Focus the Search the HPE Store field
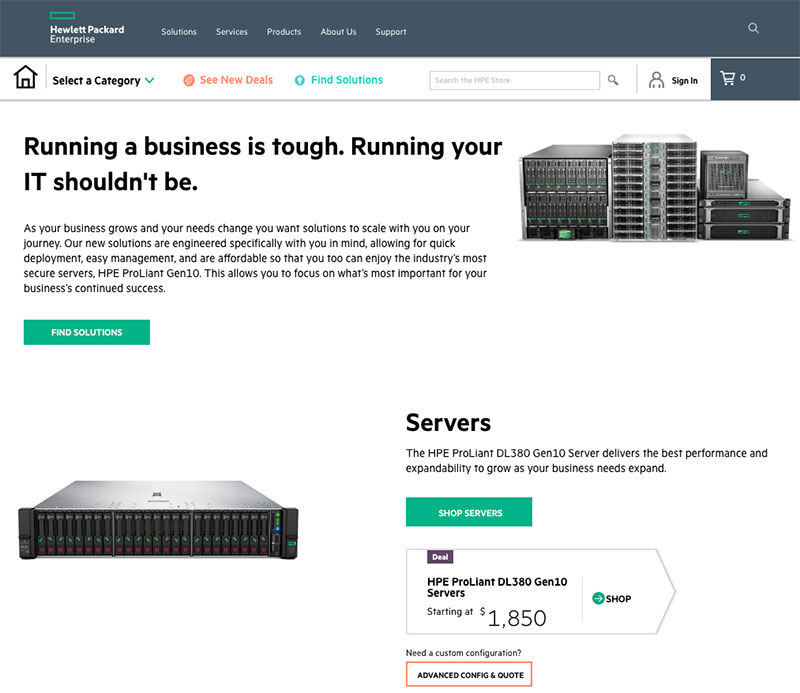This screenshot has height=693, width=800. pos(514,80)
